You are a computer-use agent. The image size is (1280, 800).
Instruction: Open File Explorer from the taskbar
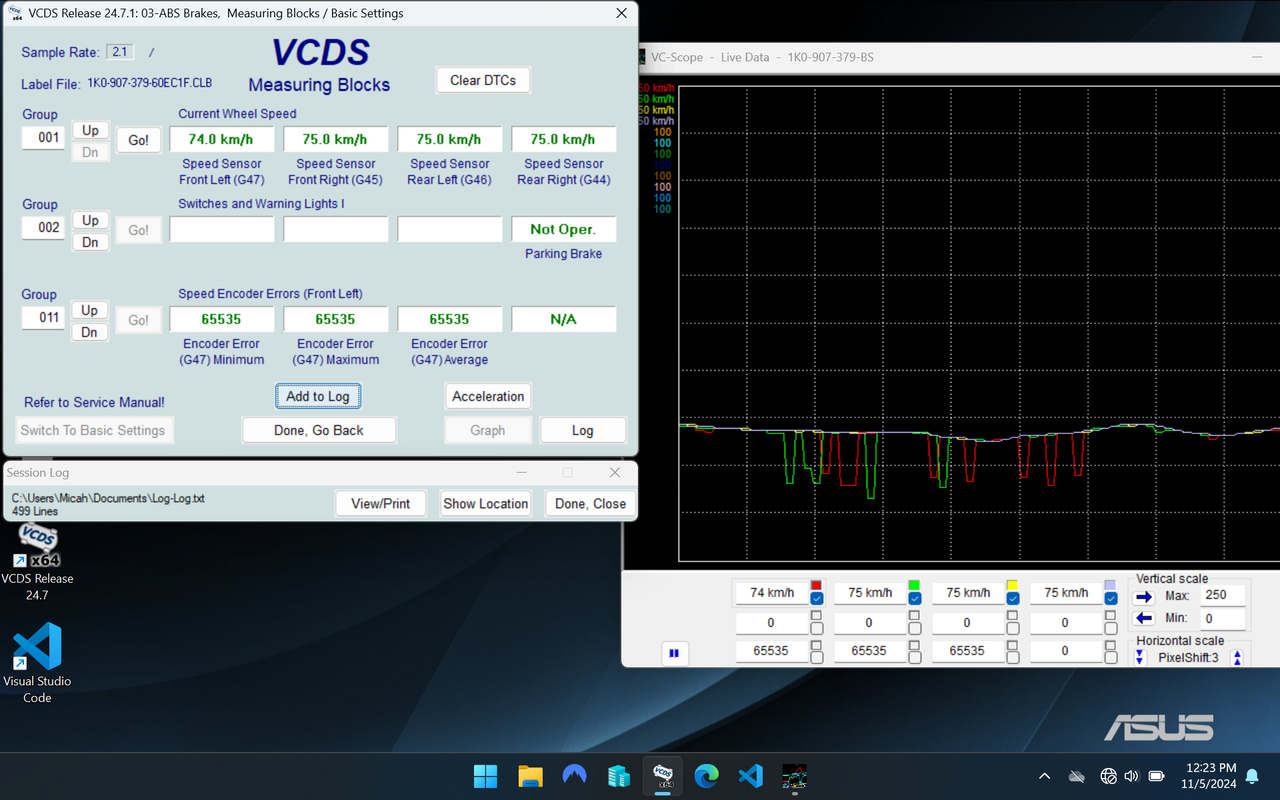coord(530,776)
